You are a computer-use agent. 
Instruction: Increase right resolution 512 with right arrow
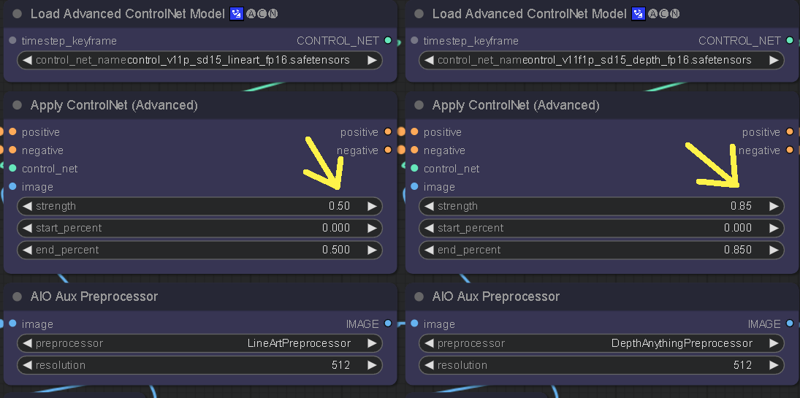pyautogui.click(x=774, y=365)
